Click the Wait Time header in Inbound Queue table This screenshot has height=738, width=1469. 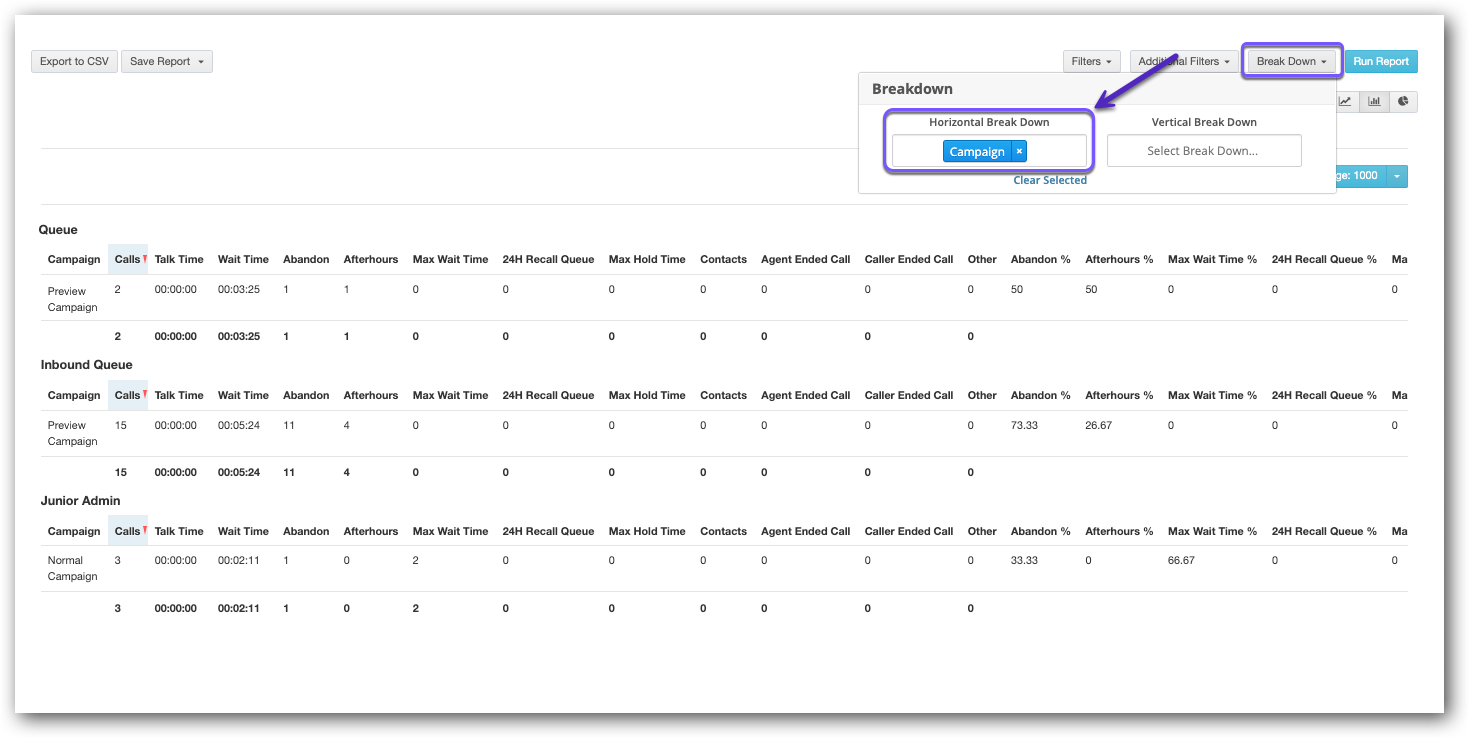pos(243,394)
